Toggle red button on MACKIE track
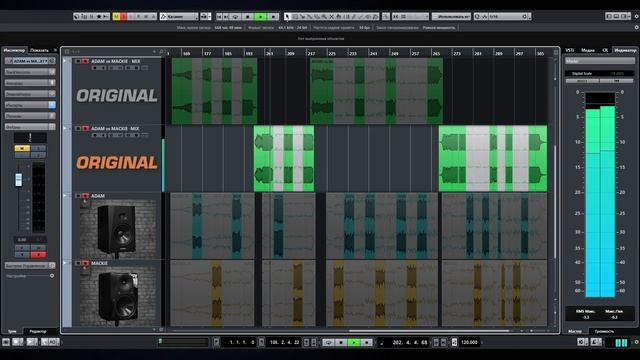The height and width of the screenshot is (360, 640). click(x=85, y=263)
